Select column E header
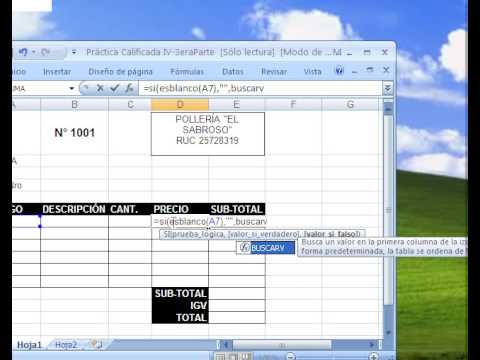This screenshot has height=360, width=480. pyautogui.click(x=237, y=105)
